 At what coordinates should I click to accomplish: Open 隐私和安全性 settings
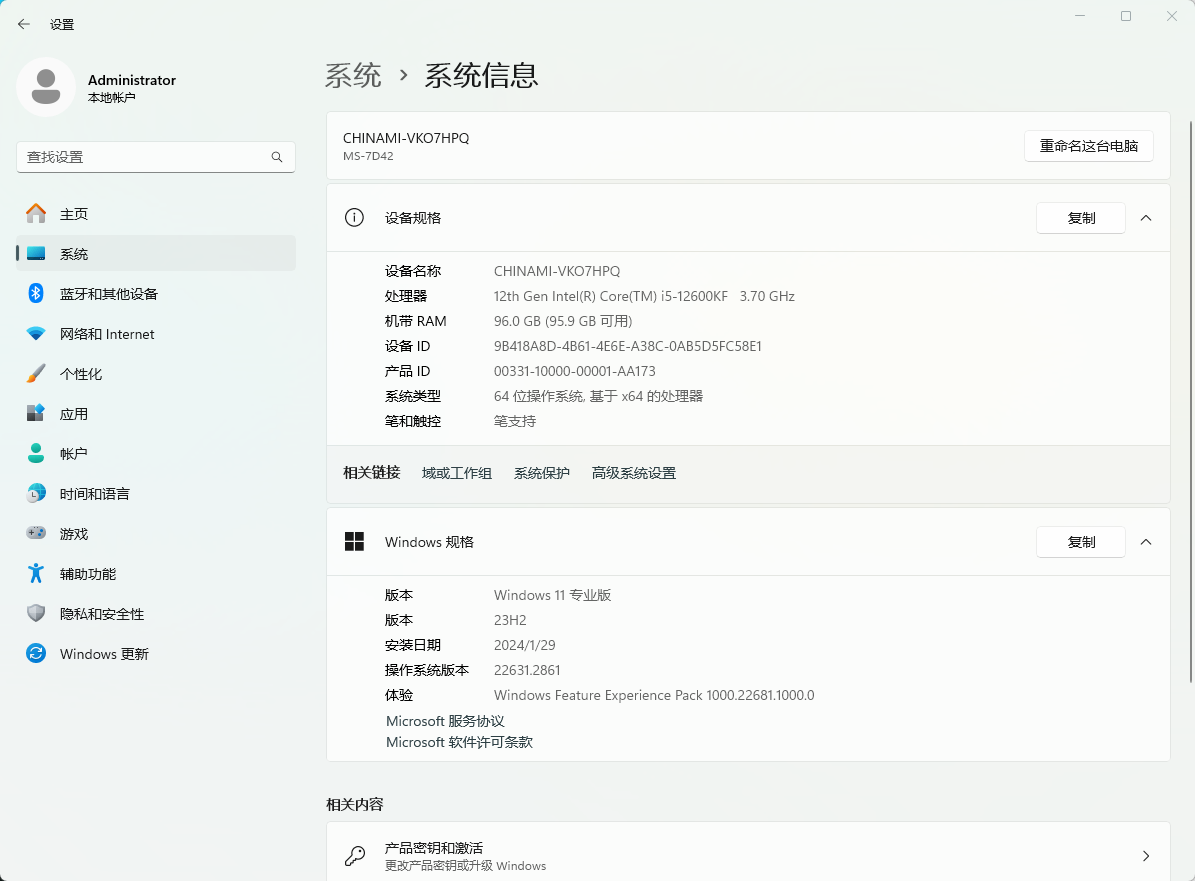tap(156, 613)
